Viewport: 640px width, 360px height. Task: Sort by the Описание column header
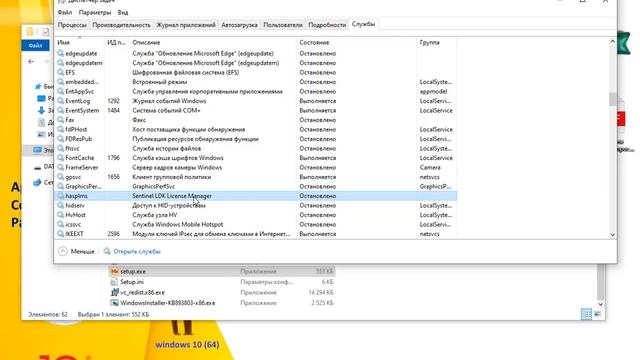point(146,42)
